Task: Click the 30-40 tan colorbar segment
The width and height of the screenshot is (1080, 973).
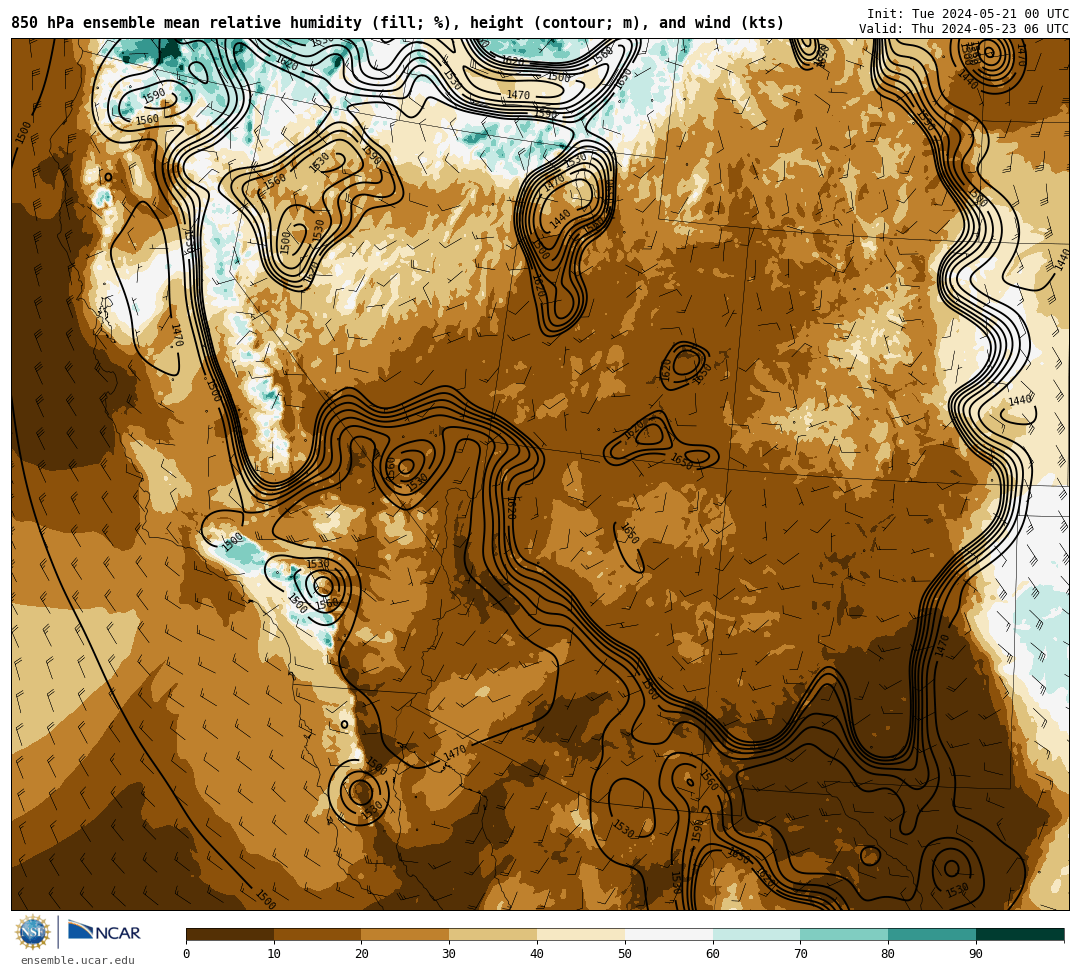Action: point(493,934)
